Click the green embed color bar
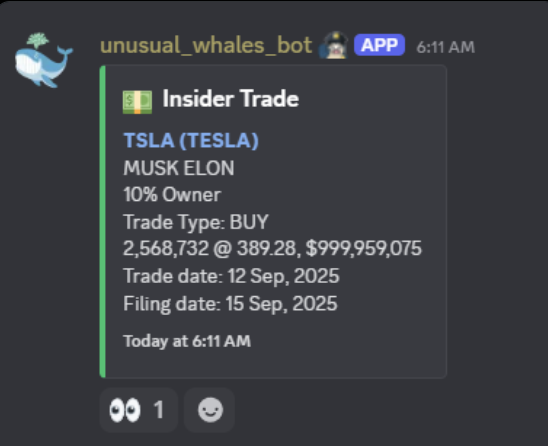548x446 pixels. click(x=102, y=222)
